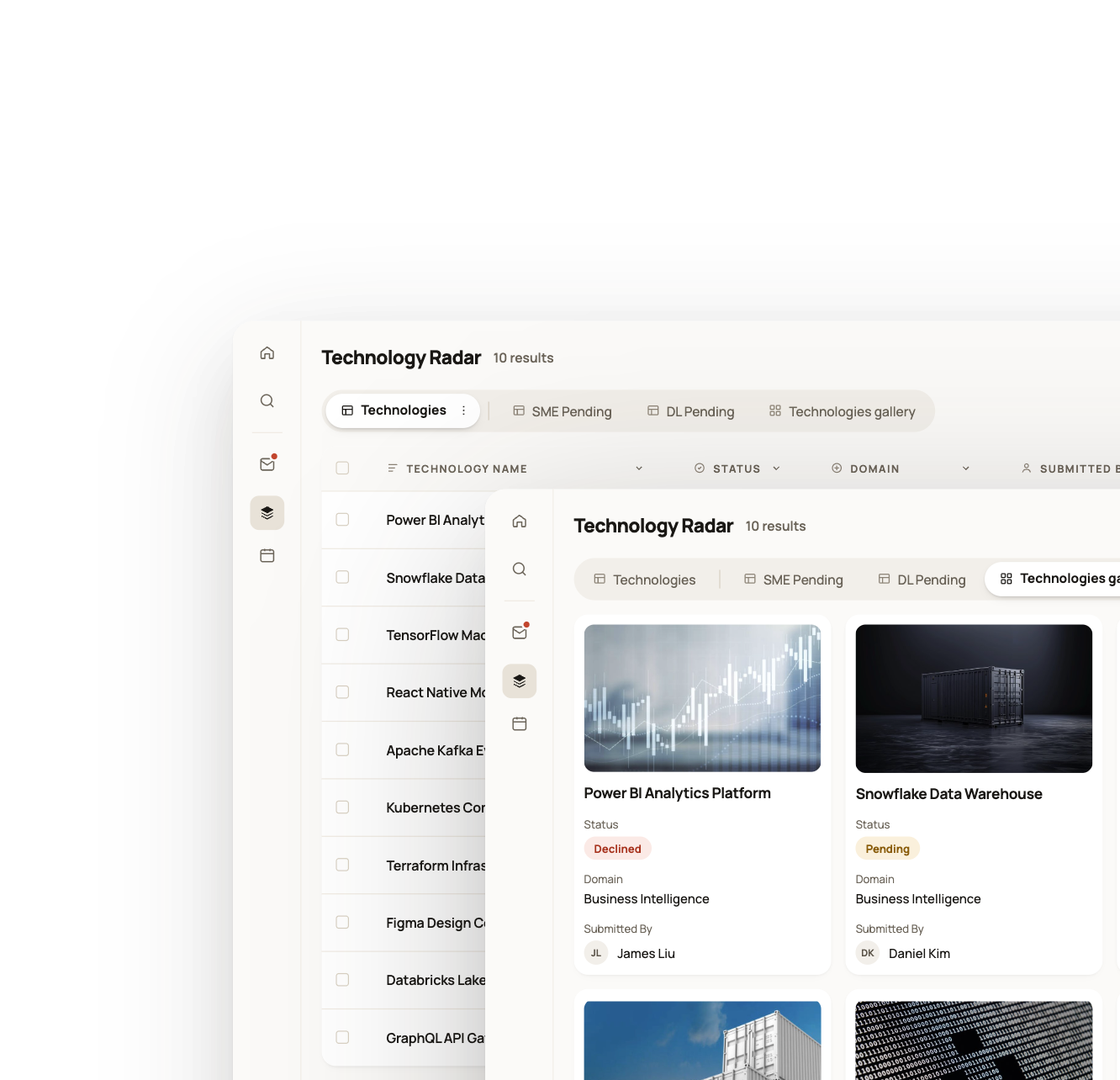Click the binary code card thumbnail
Viewport: 1120px width, 1080px height.
click(x=975, y=1040)
